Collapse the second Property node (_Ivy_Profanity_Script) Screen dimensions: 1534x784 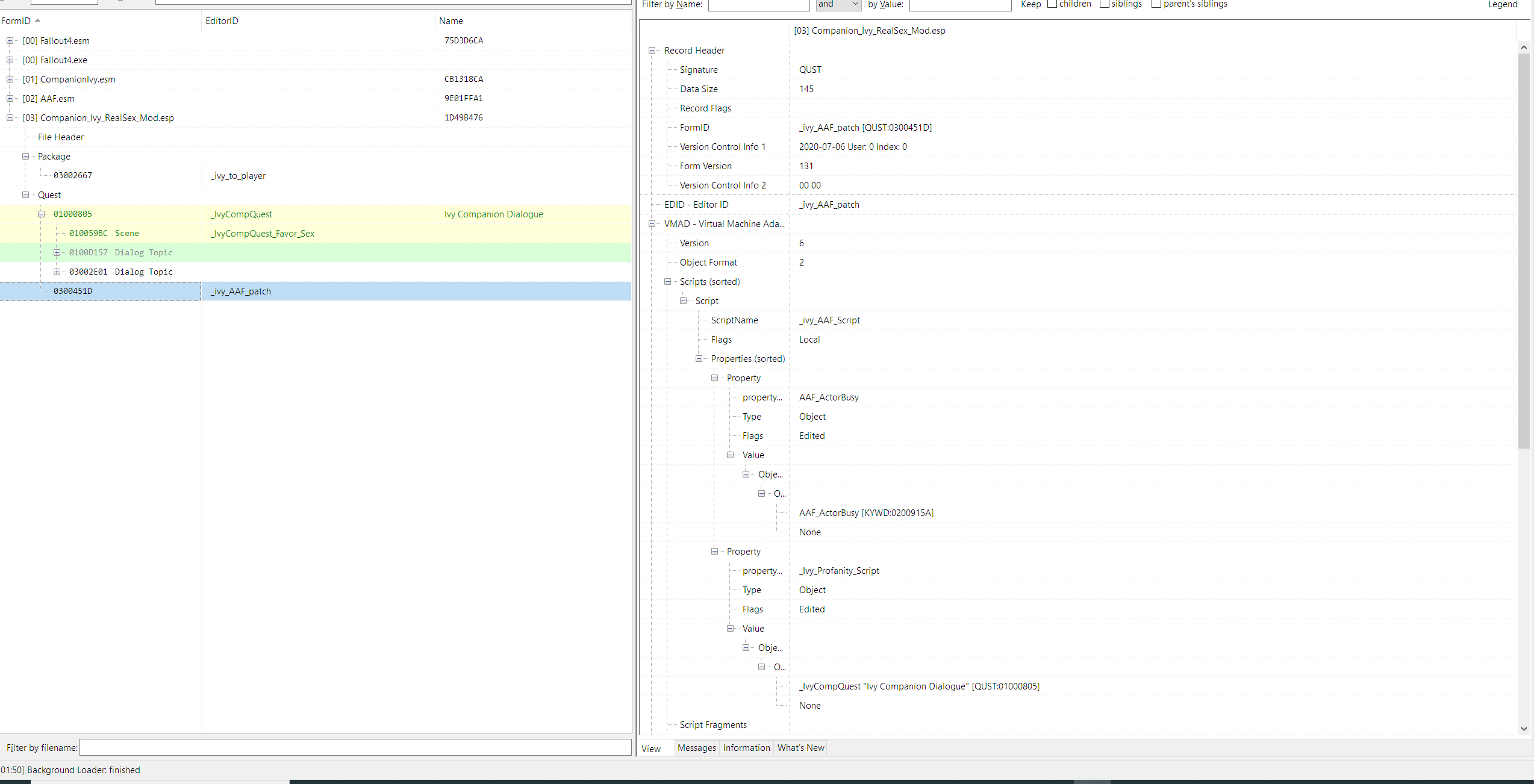click(714, 552)
